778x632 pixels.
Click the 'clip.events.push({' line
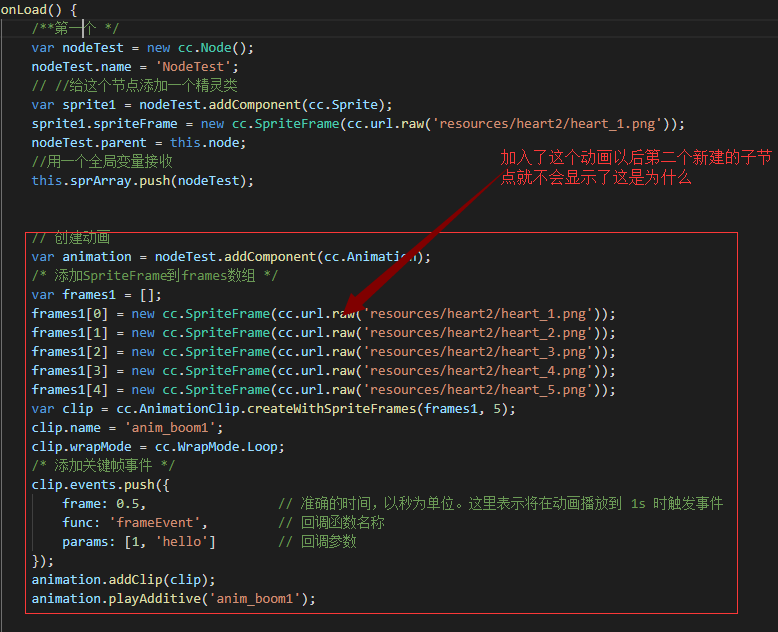pos(101,485)
